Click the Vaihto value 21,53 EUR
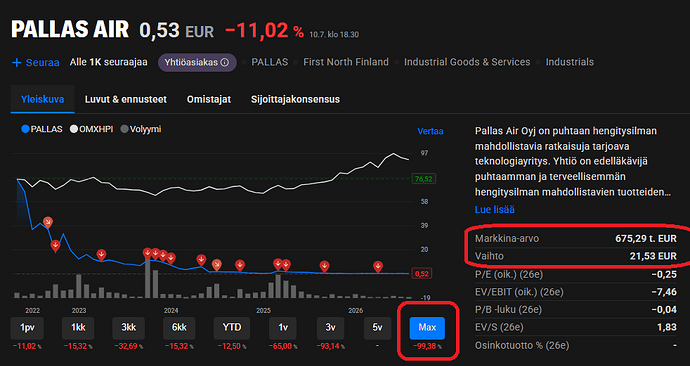This screenshot has height=366, width=690. [x=653, y=256]
